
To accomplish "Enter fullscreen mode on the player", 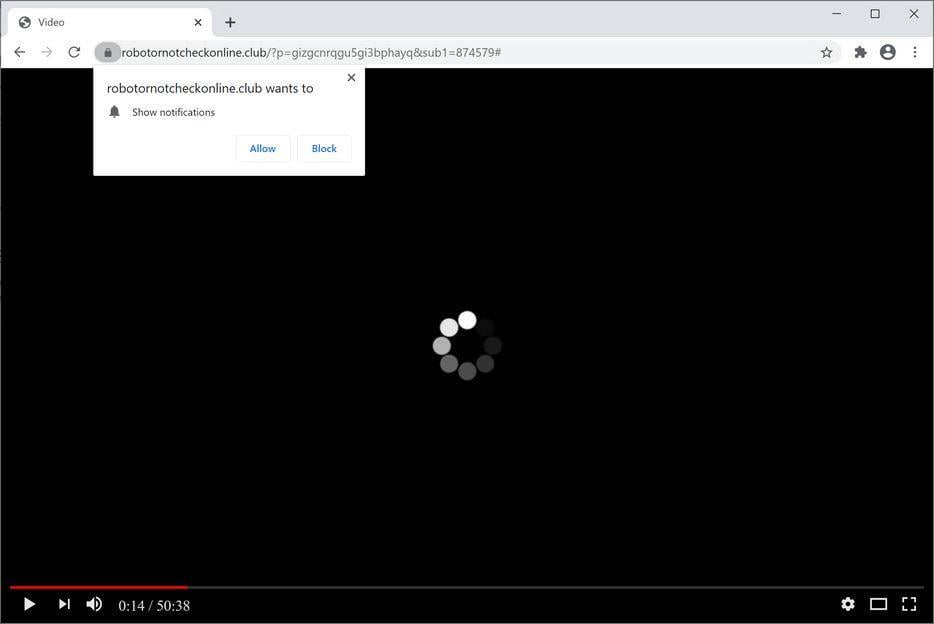I will point(908,604).
